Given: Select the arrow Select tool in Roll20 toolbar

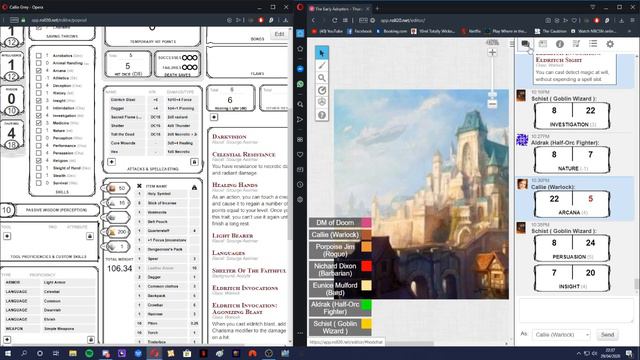Looking at the screenshot, I should [x=322, y=53].
